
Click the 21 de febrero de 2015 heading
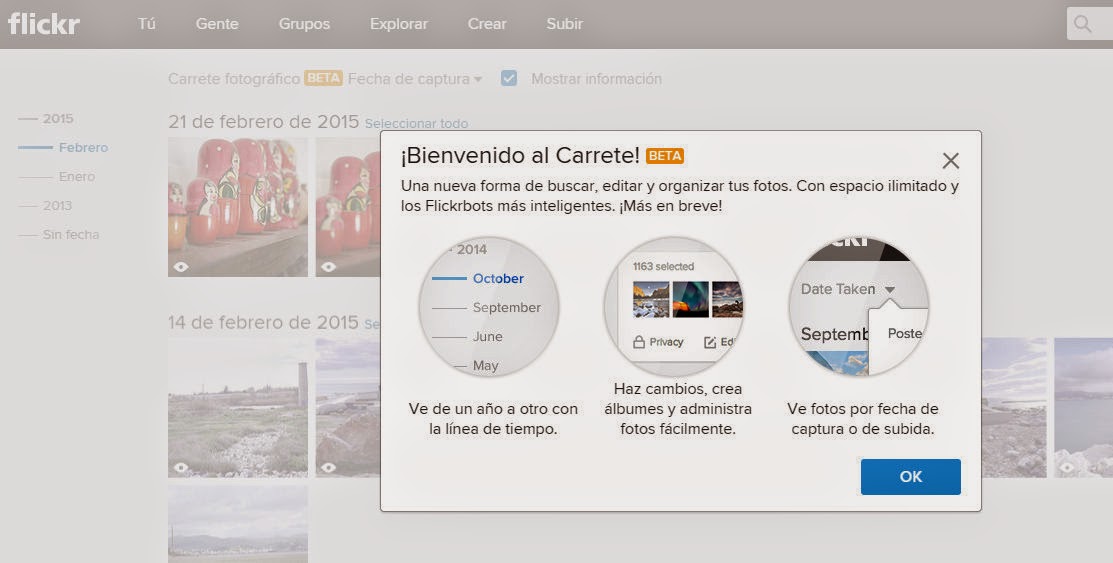coord(263,121)
